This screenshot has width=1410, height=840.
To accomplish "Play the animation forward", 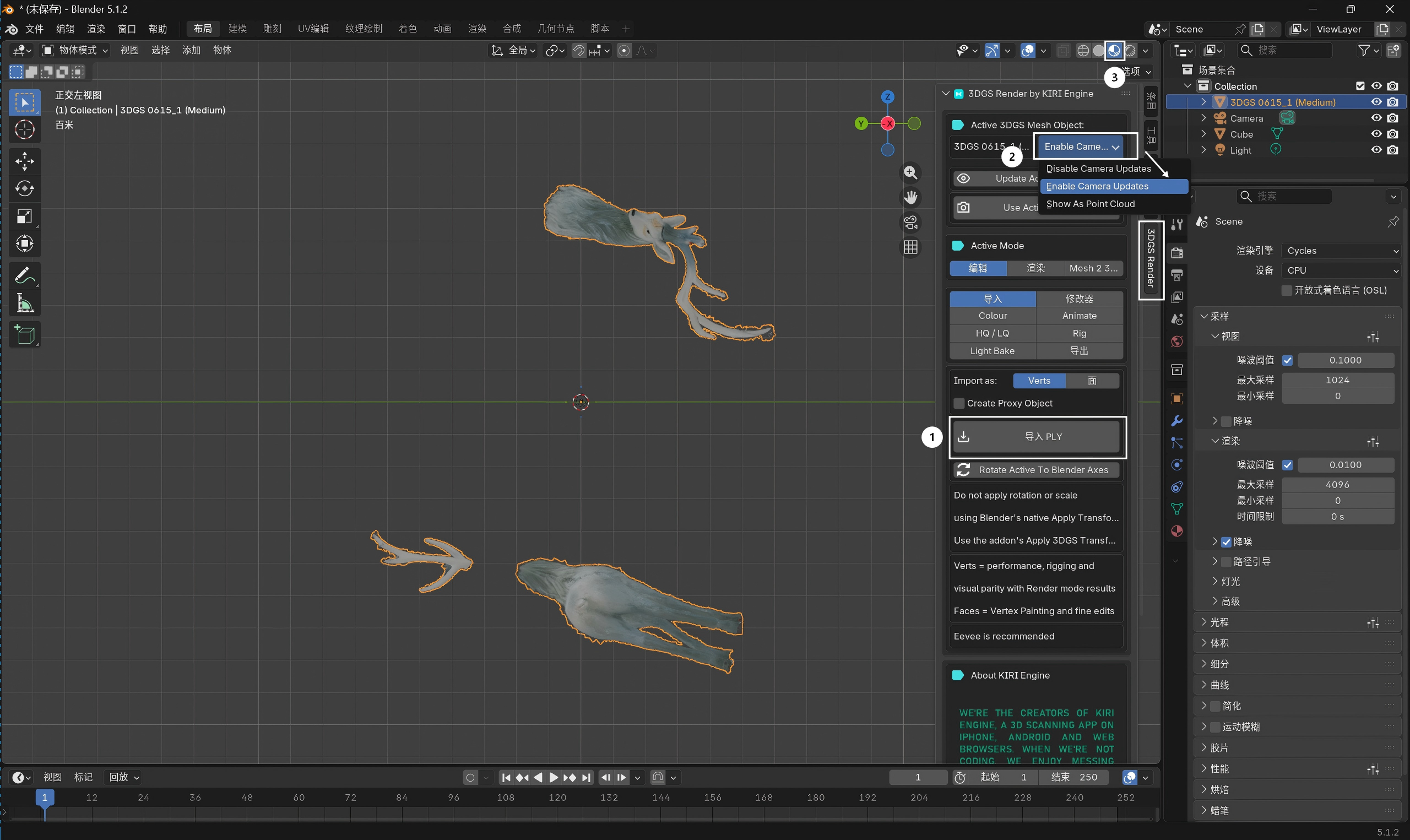I will [554, 777].
